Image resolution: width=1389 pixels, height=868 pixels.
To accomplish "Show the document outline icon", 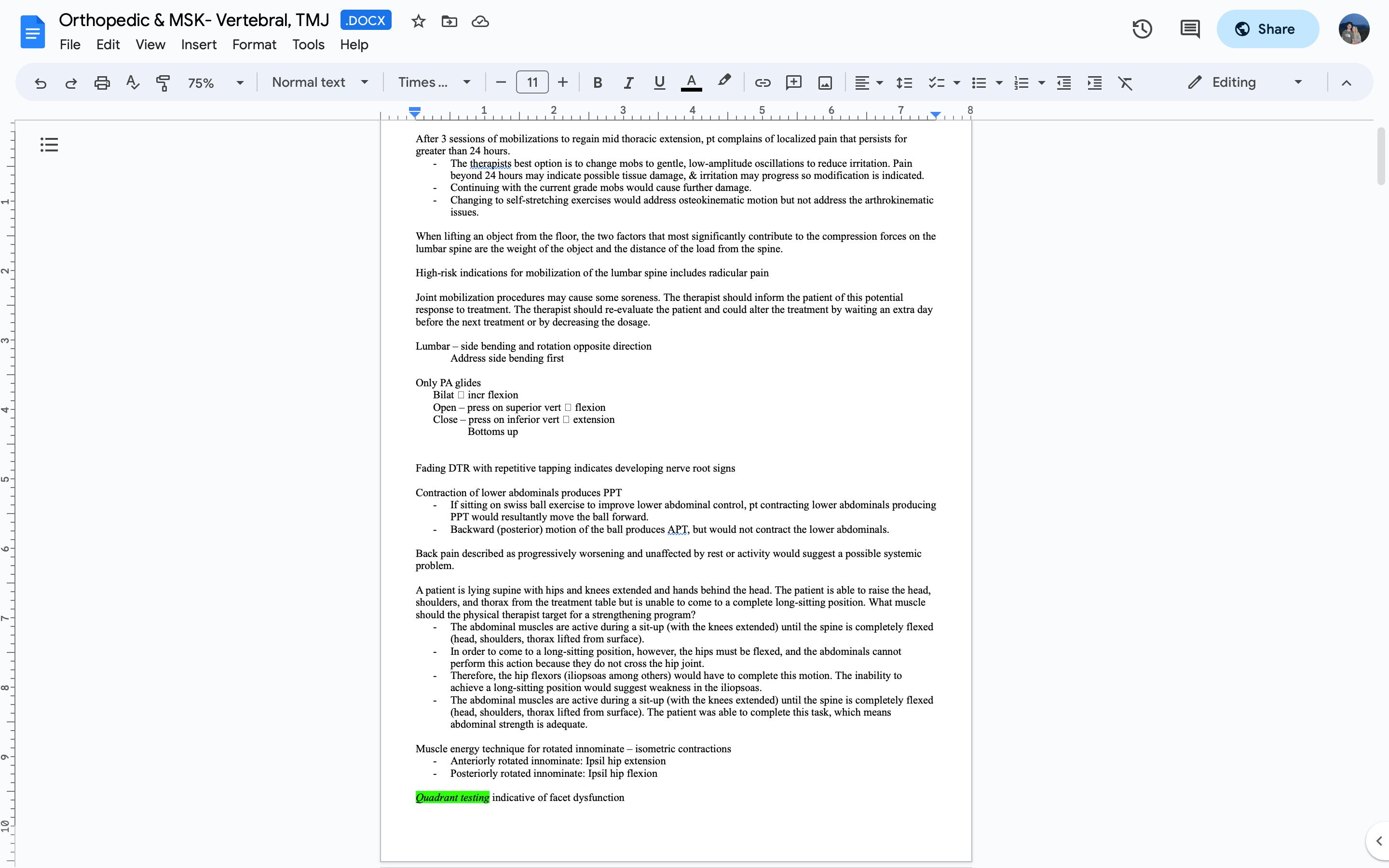I will [x=49, y=144].
